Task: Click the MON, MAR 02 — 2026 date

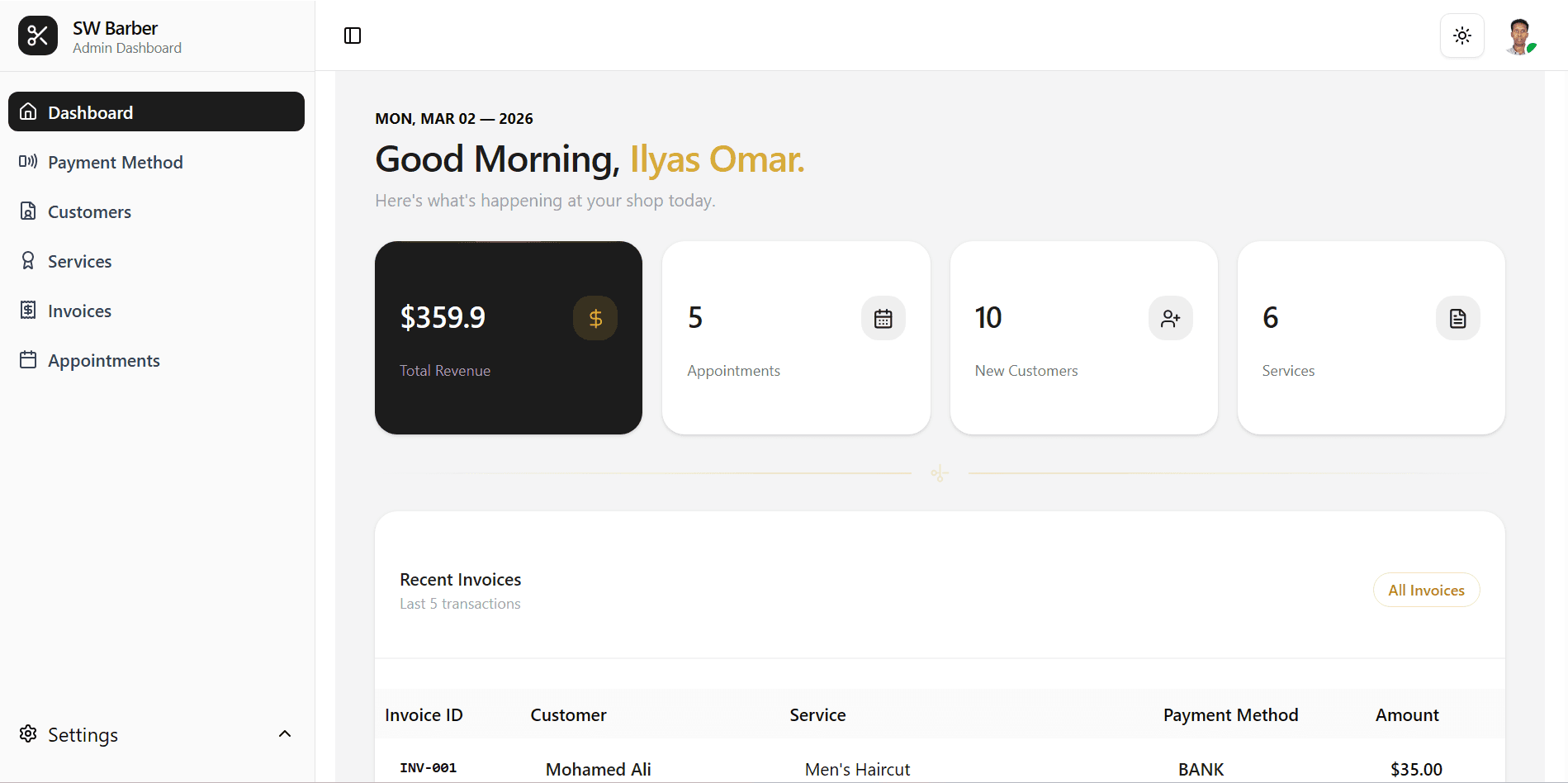Action: (x=454, y=118)
